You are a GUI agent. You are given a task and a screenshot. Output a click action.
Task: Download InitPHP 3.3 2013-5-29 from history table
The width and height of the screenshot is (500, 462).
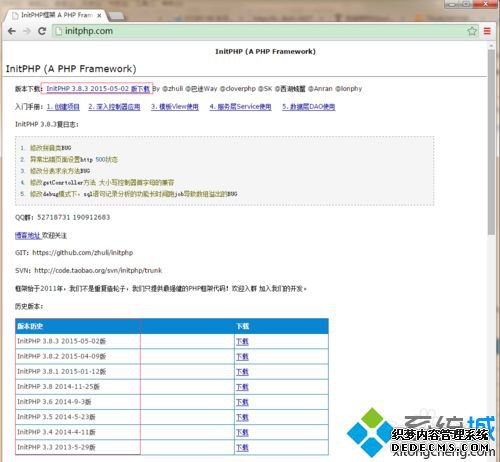pyautogui.click(x=242, y=448)
